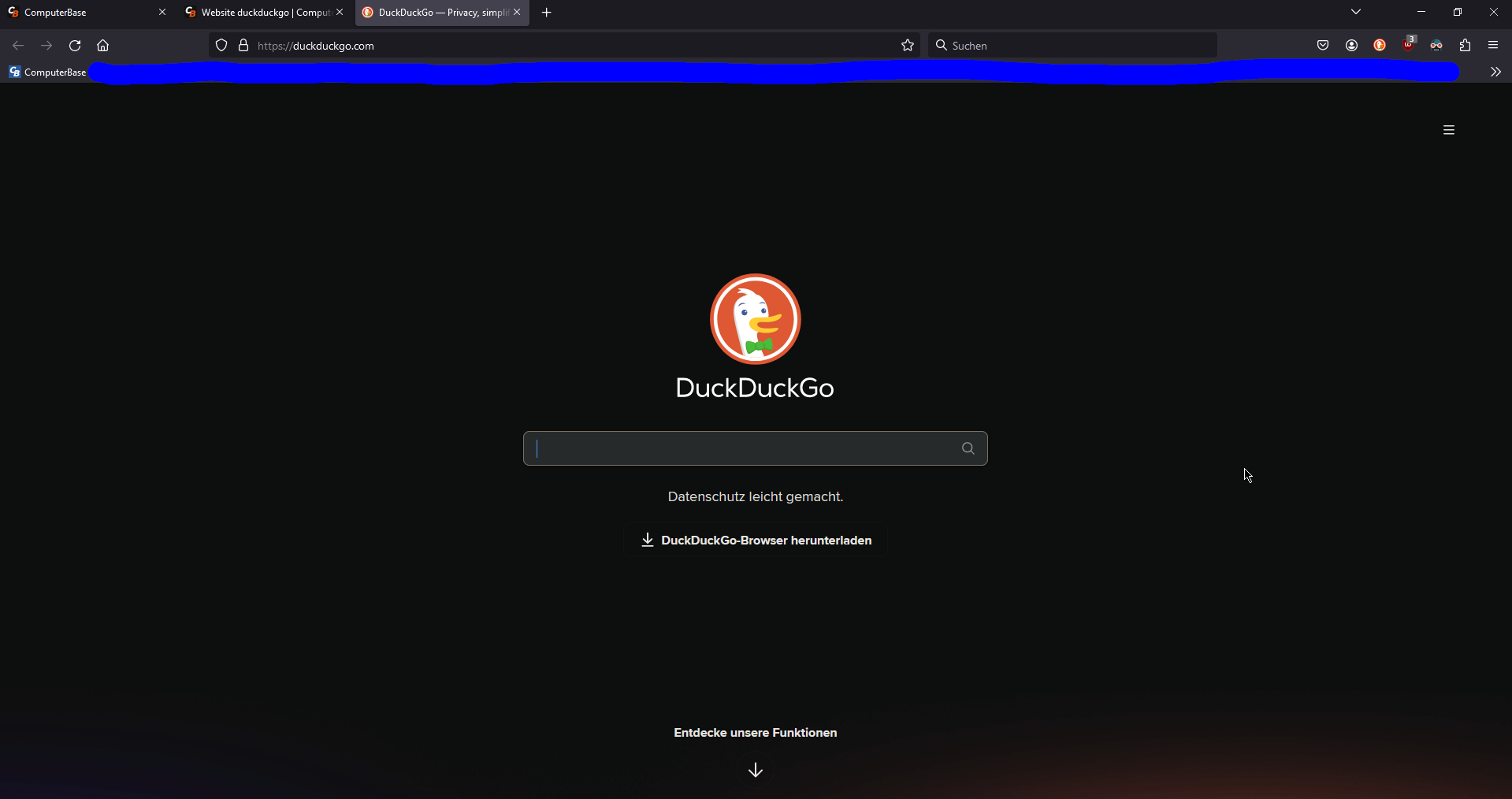
Task: Click the down arrow under Entdecke unsere Funktionen
Action: 756,770
